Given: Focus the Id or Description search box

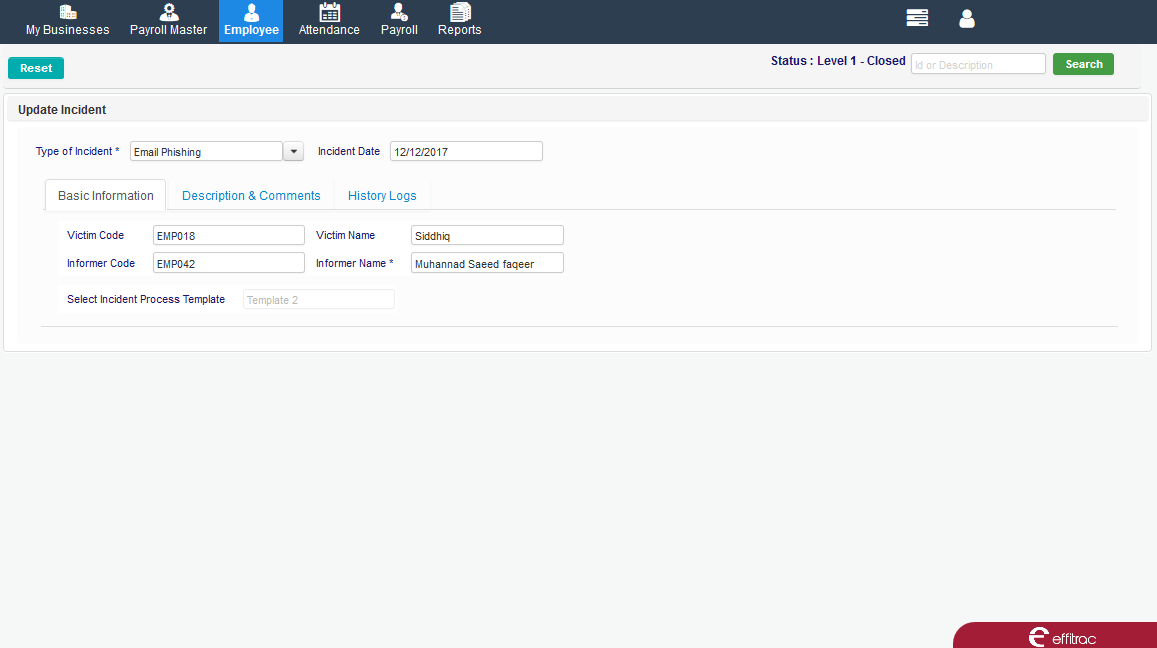Looking at the screenshot, I should click(977, 65).
